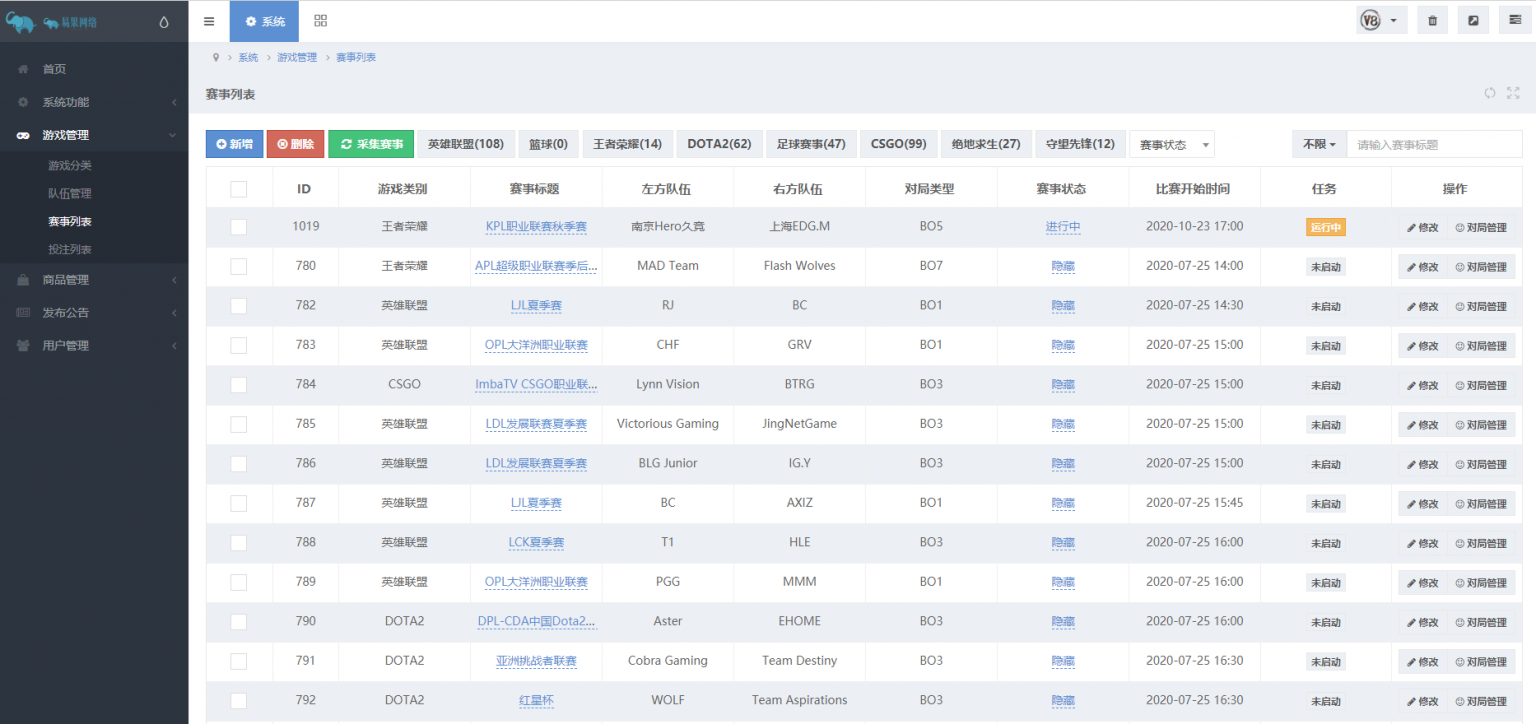
Task: Open the refresh icon on 赛事列表 panel
Action: click(x=1490, y=93)
